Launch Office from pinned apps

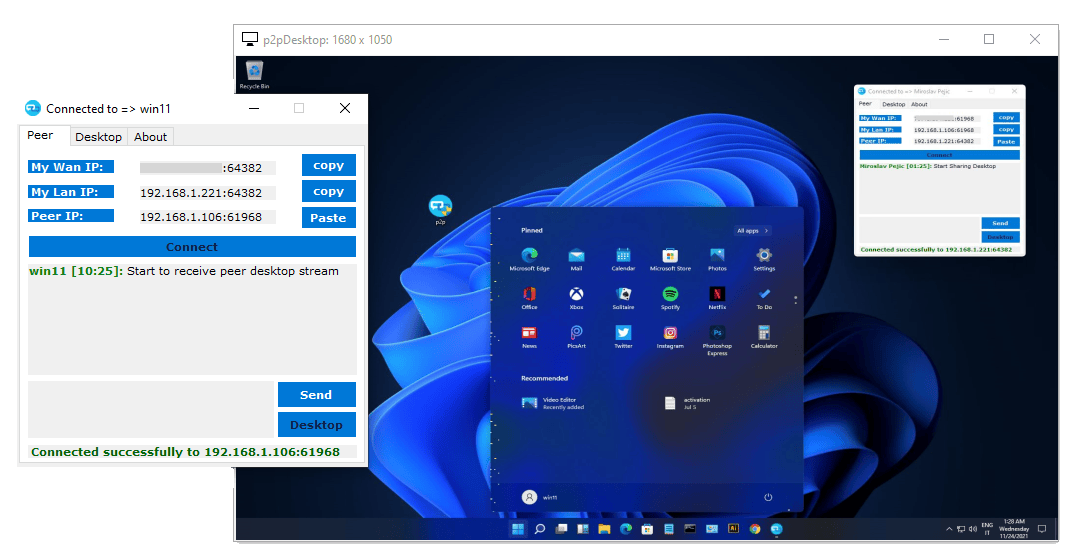click(x=529, y=298)
